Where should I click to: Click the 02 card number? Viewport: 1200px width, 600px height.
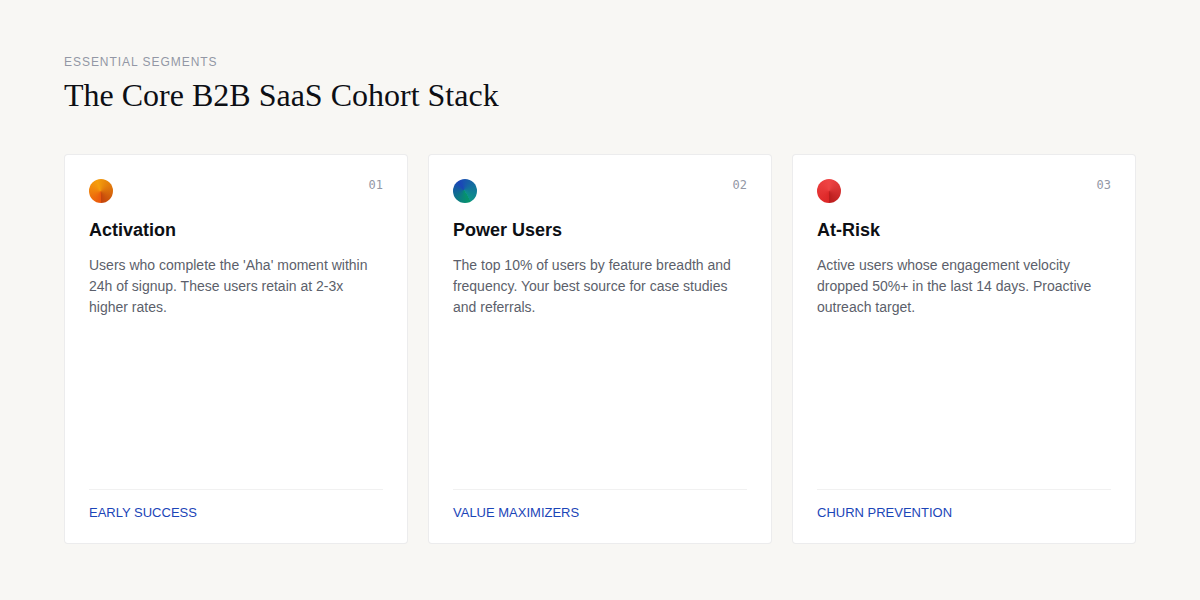739,185
